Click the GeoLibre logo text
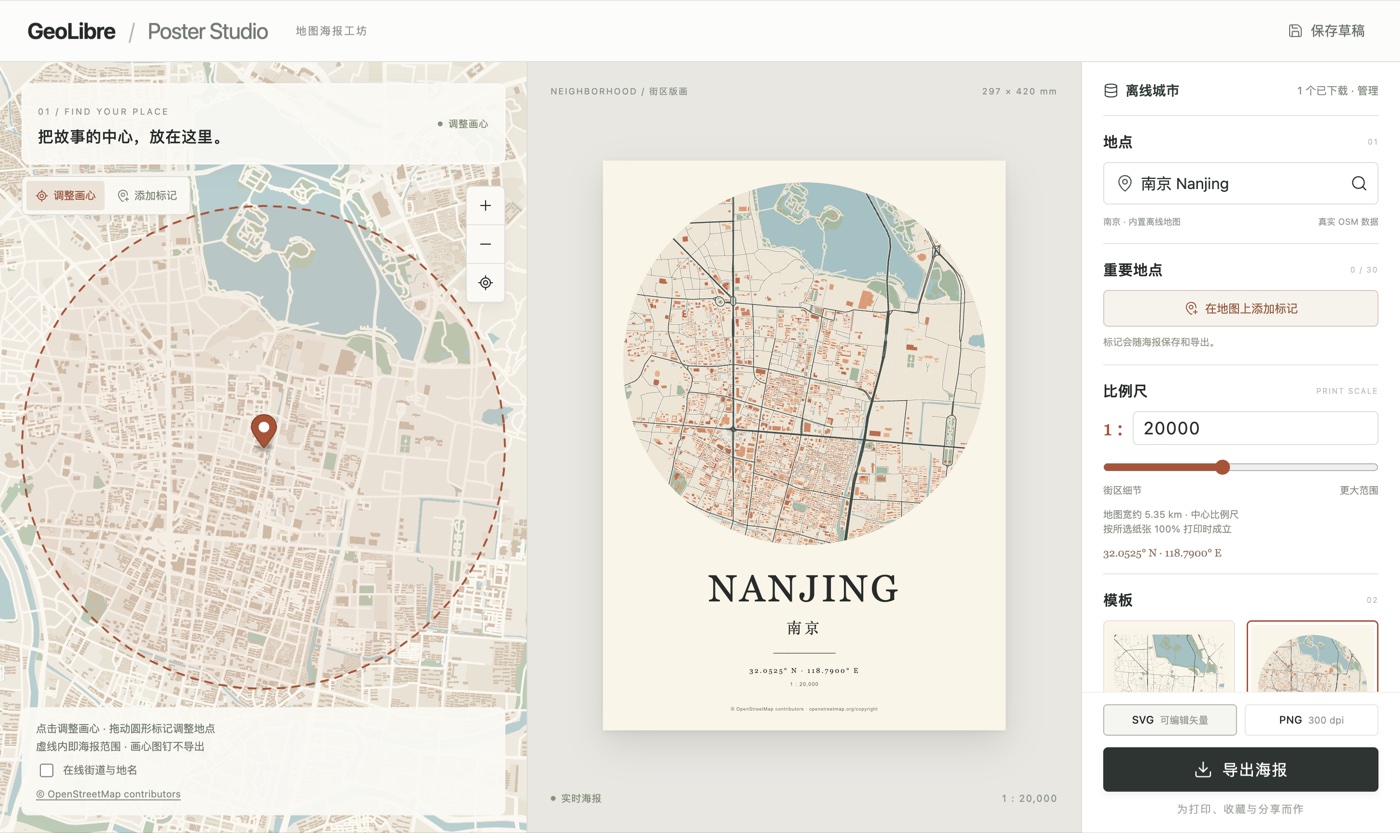This screenshot has width=1400, height=833. 71,31
